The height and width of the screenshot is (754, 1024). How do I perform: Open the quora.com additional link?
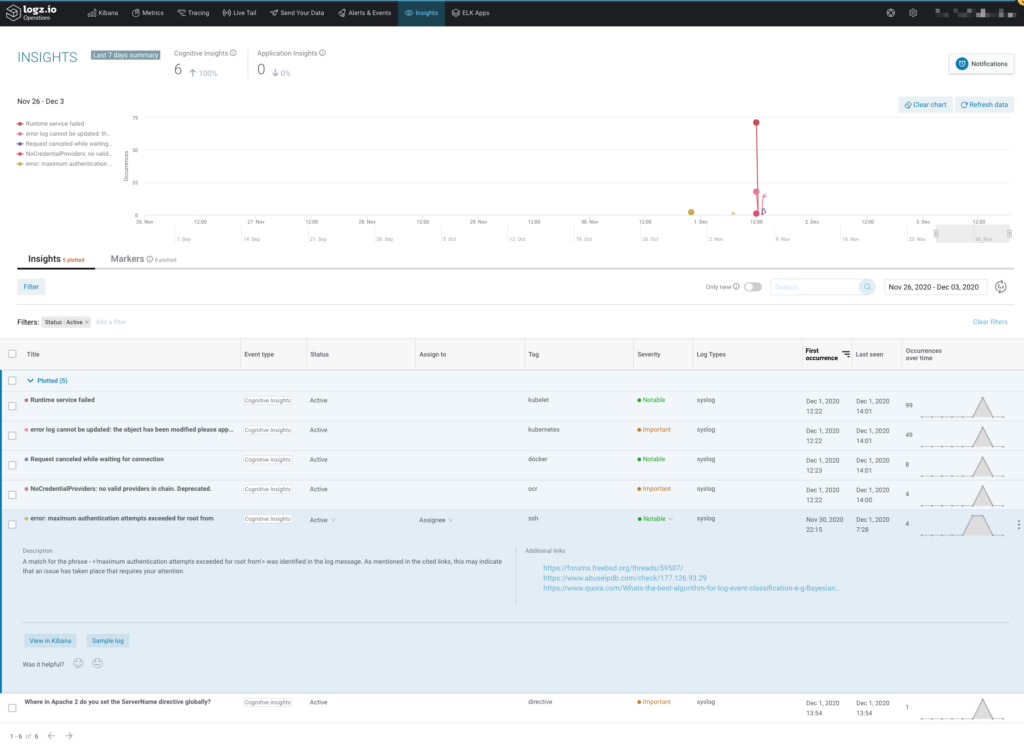click(x=691, y=588)
